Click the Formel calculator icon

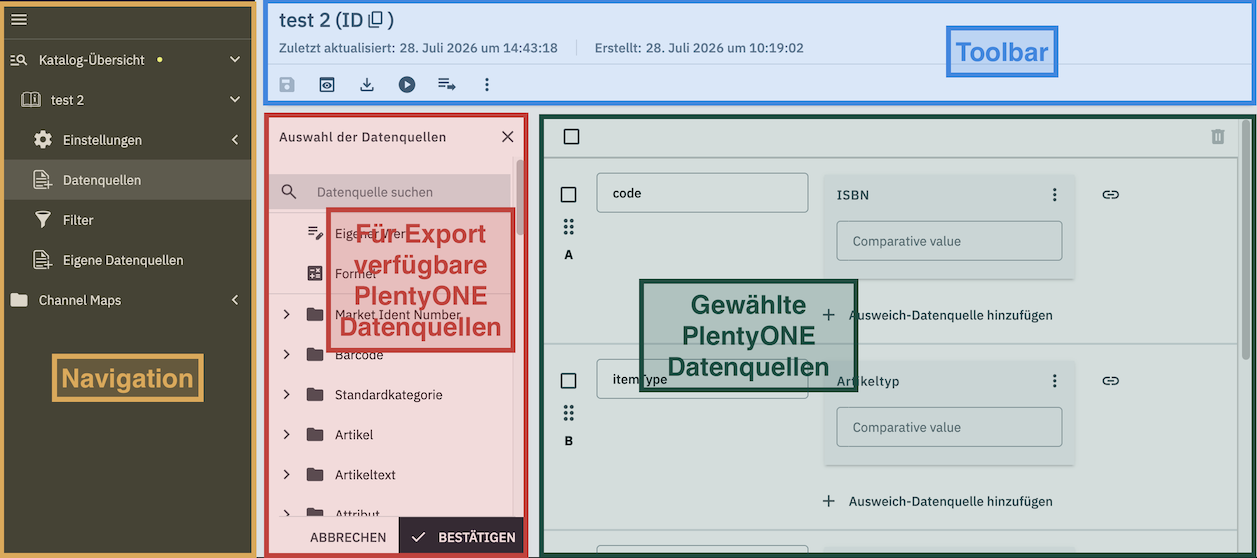[x=315, y=273]
